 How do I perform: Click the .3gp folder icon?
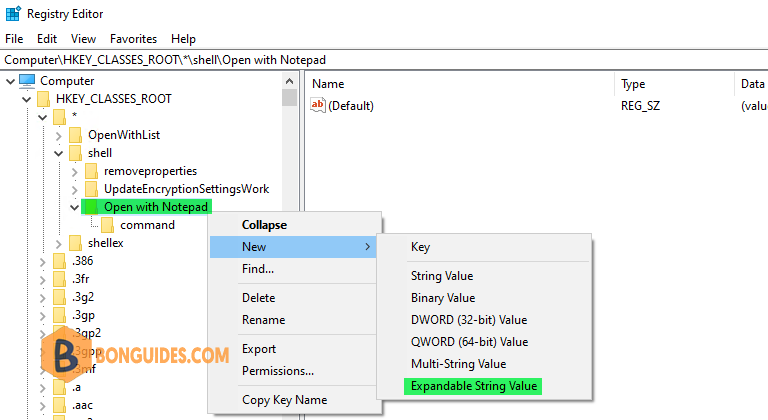(x=59, y=315)
